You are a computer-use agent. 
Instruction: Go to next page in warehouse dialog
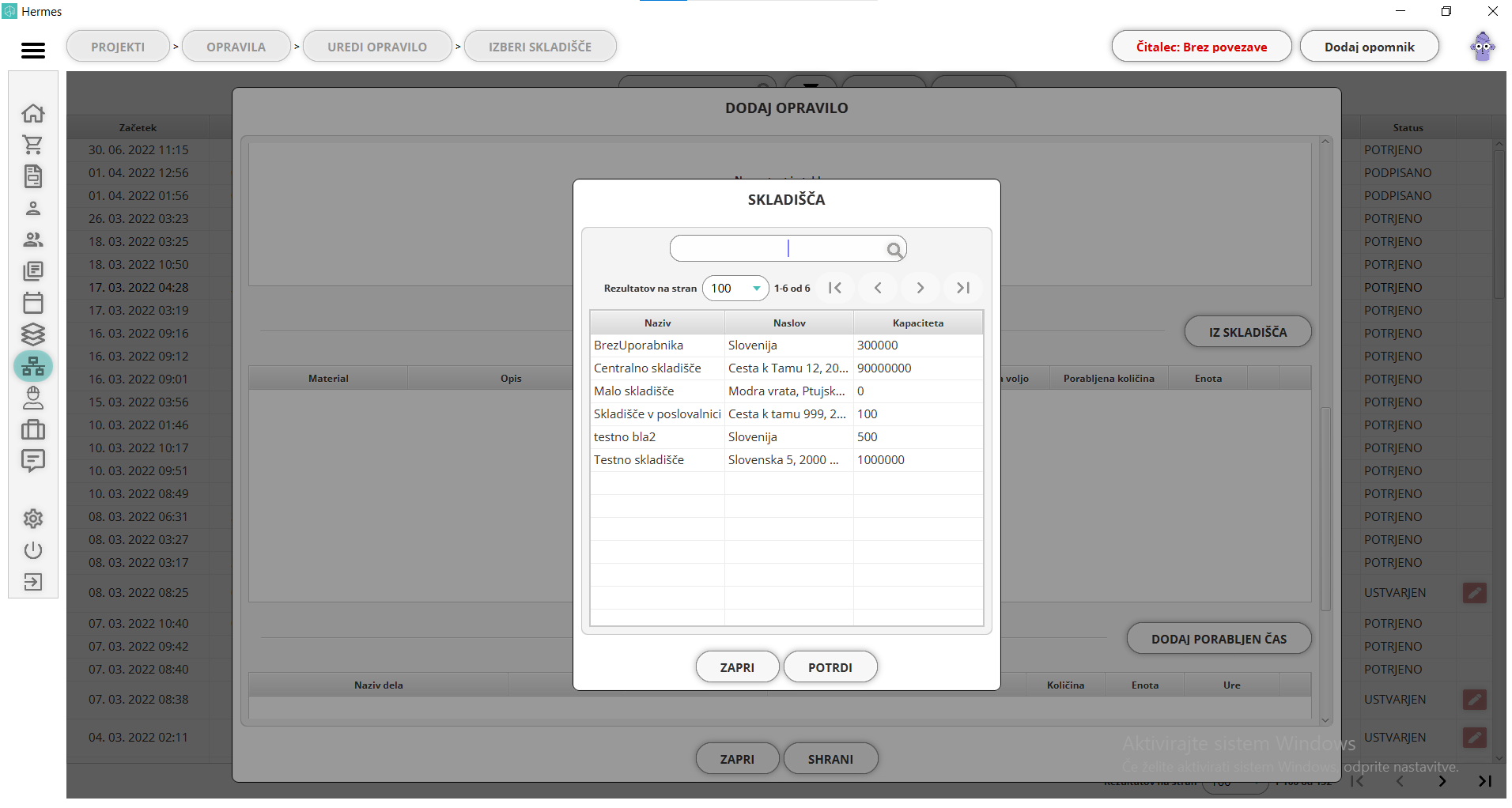tap(920, 288)
